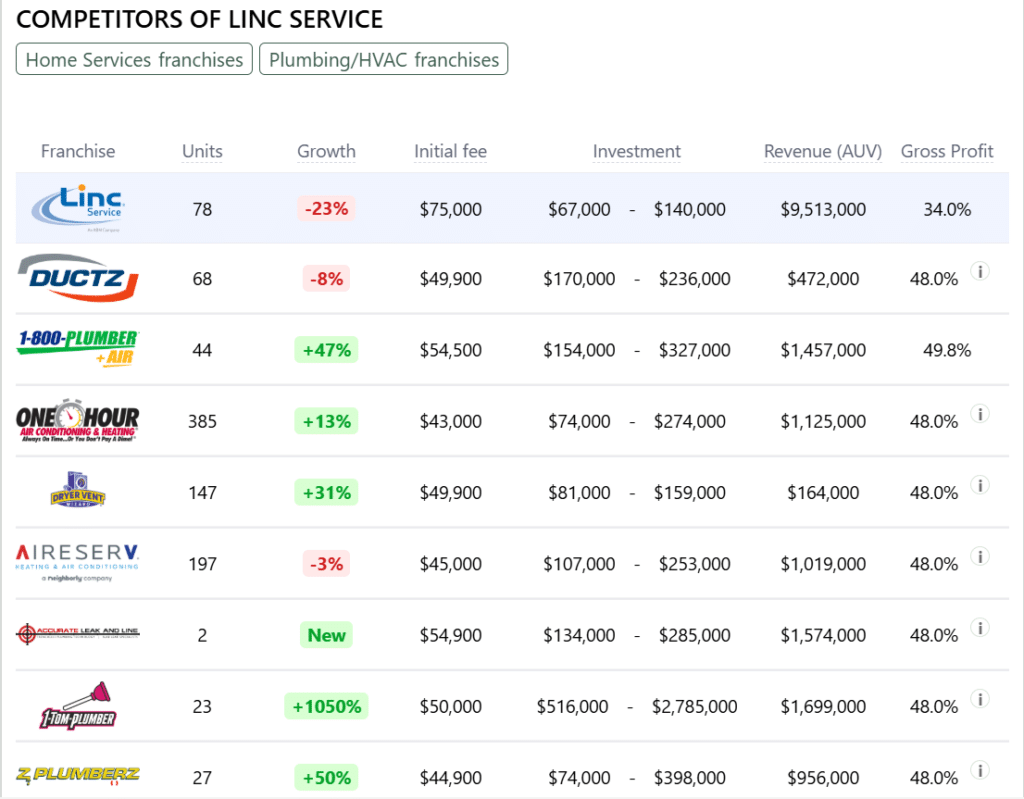This screenshot has height=799, width=1024.
Task: Select the 197 units cell
Action: point(202,564)
